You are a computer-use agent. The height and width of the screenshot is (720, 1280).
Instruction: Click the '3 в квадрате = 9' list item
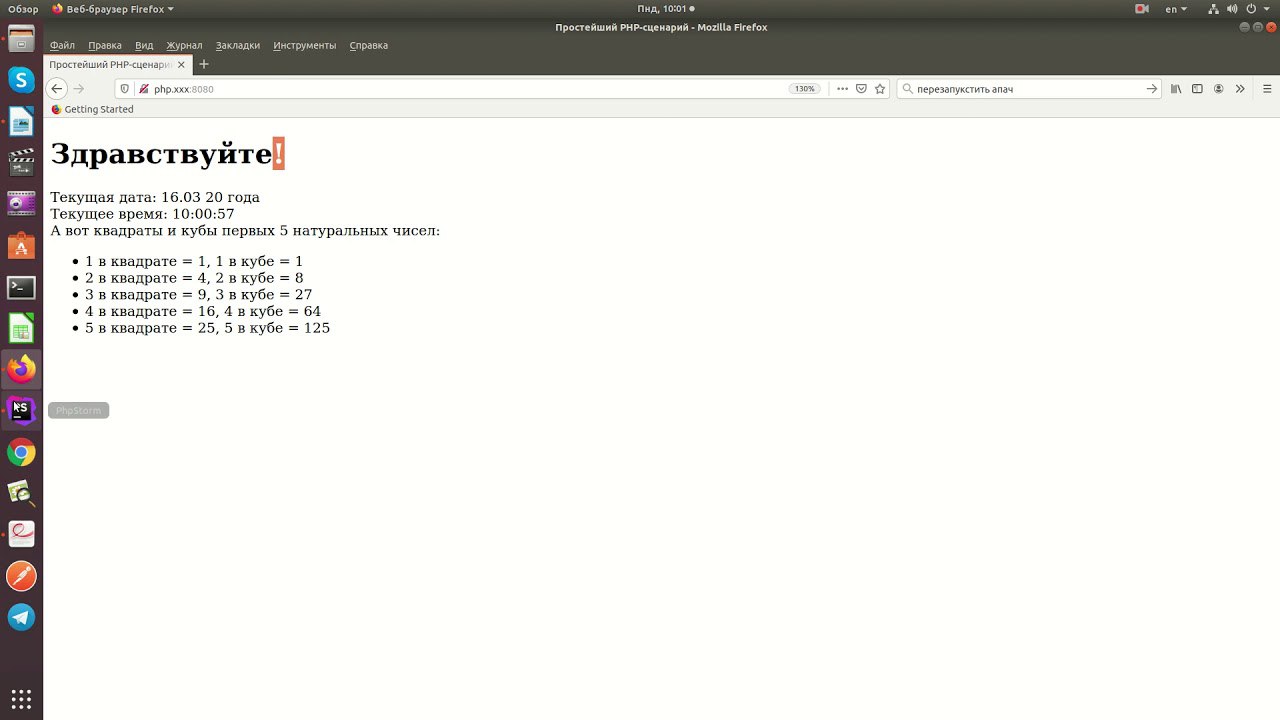(198, 295)
